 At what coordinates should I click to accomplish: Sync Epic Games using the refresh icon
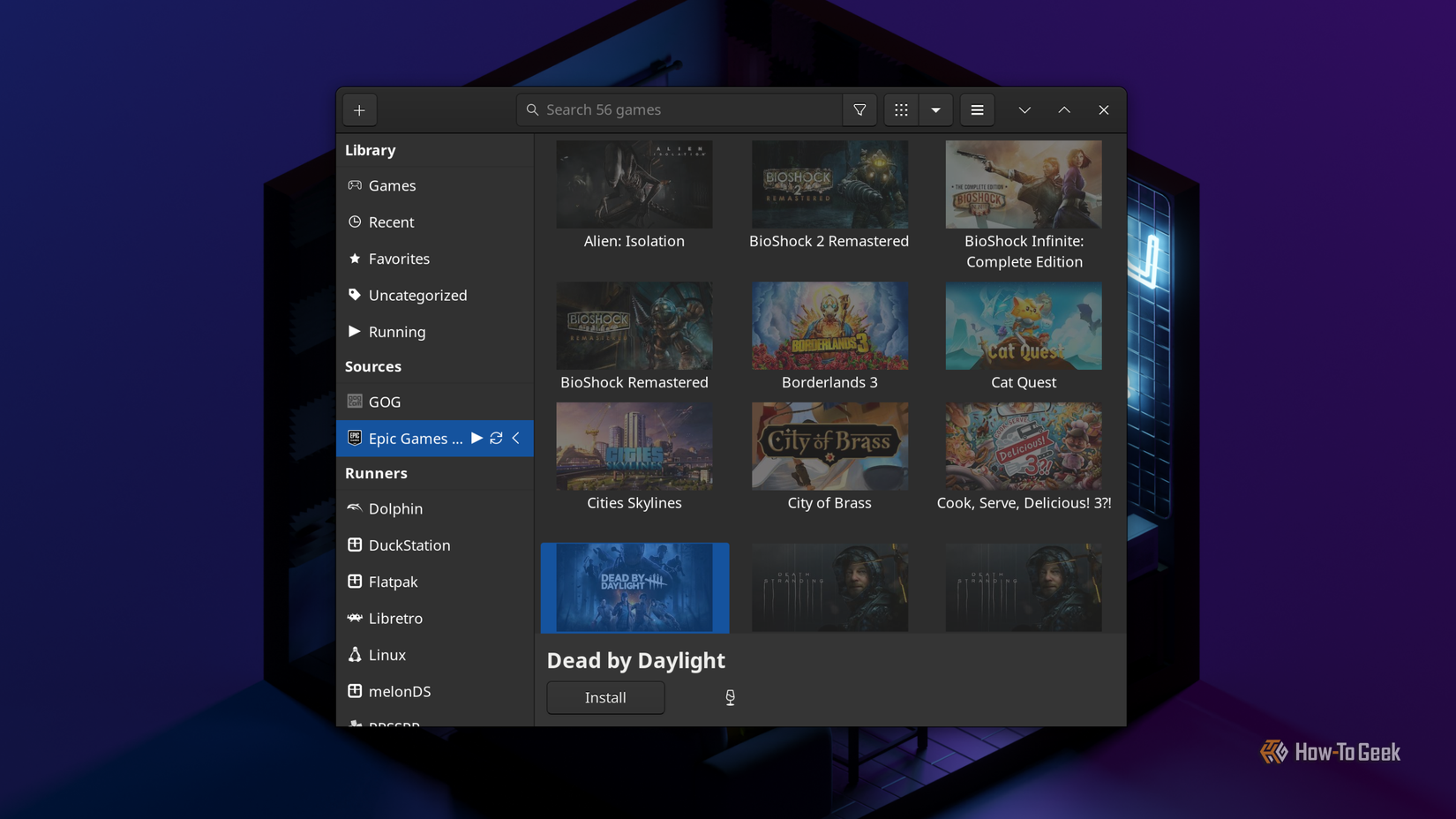pos(495,438)
